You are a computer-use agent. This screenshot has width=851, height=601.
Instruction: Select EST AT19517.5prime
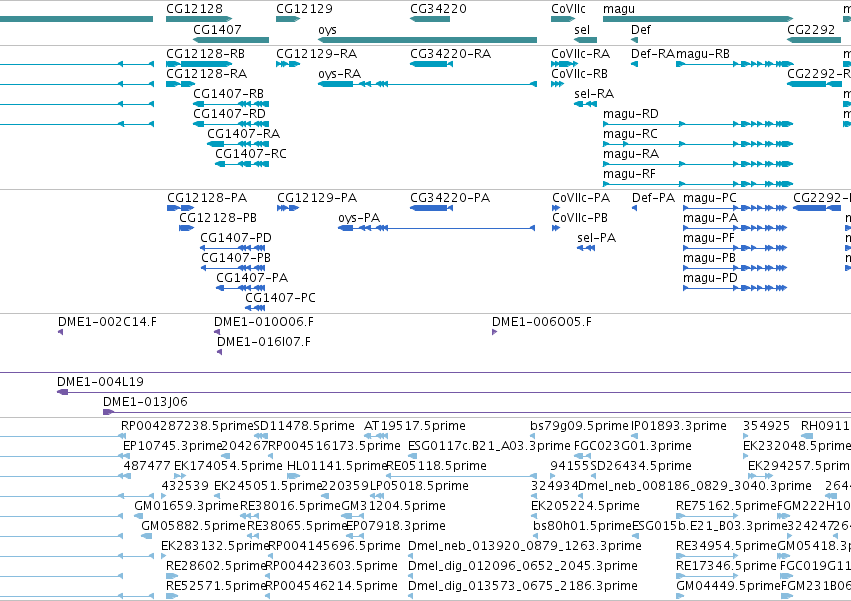(374, 436)
